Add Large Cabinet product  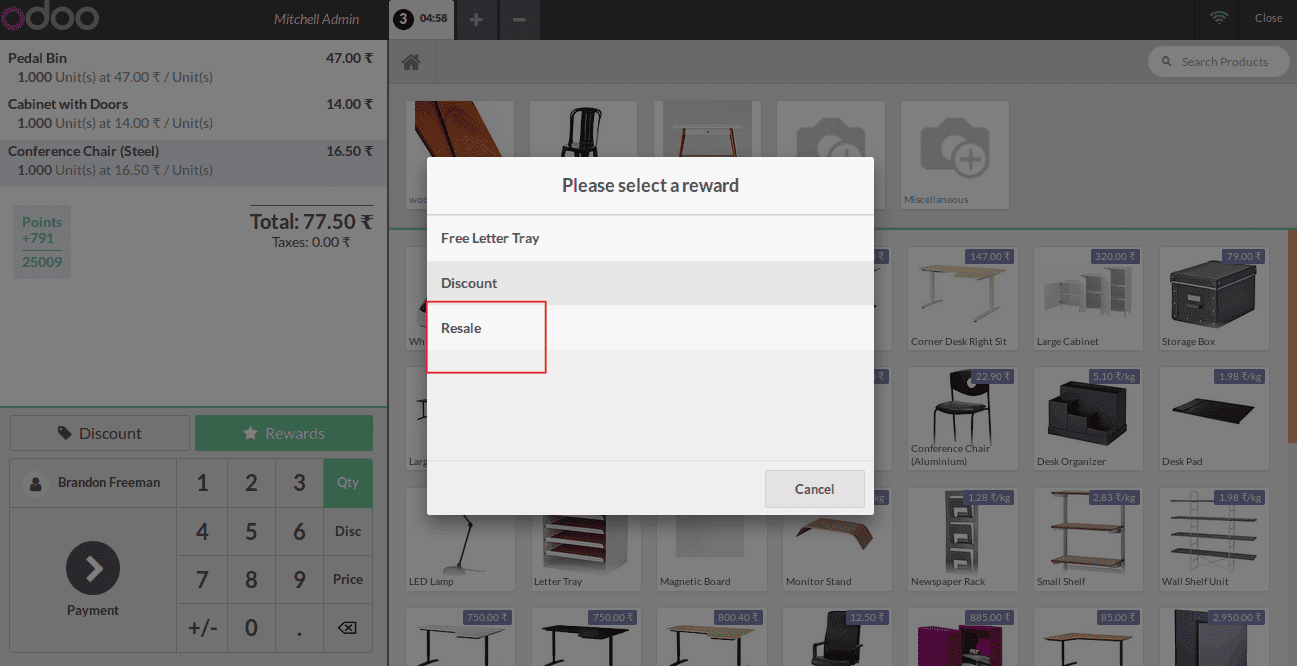[1088, 298]
